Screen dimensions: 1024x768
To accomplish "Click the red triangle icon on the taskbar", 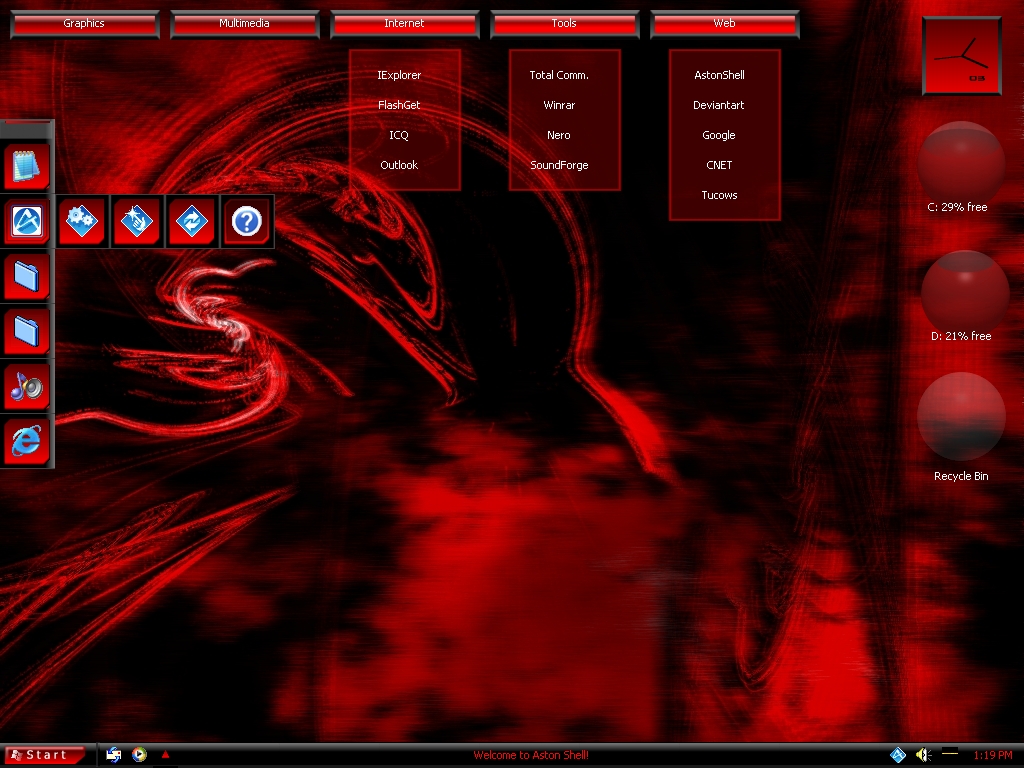I will tap(165, 754).
